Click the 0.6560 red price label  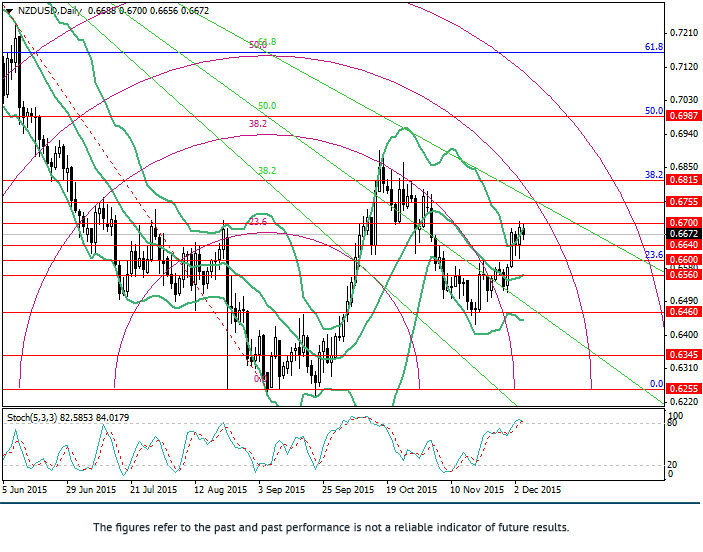[684, 274]
